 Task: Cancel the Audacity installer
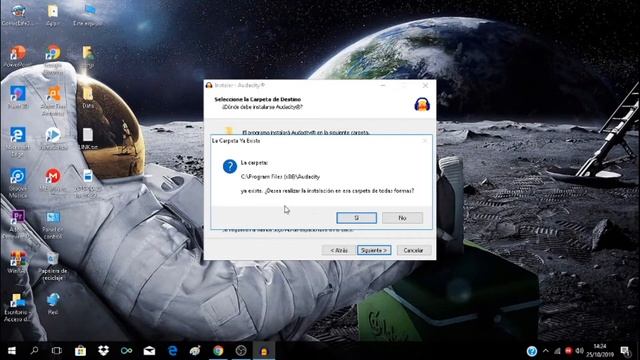413,250
